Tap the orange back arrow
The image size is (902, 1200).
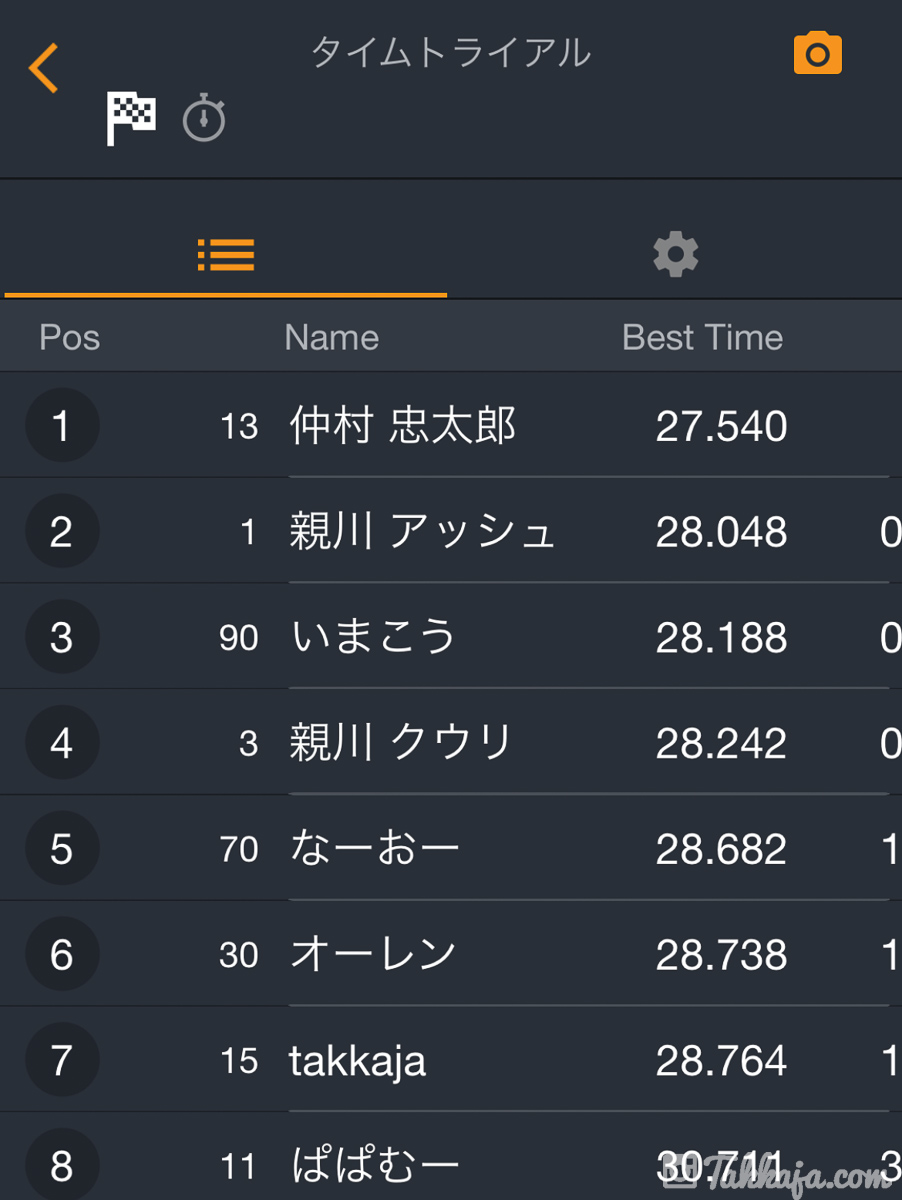[x=44, y=69]
